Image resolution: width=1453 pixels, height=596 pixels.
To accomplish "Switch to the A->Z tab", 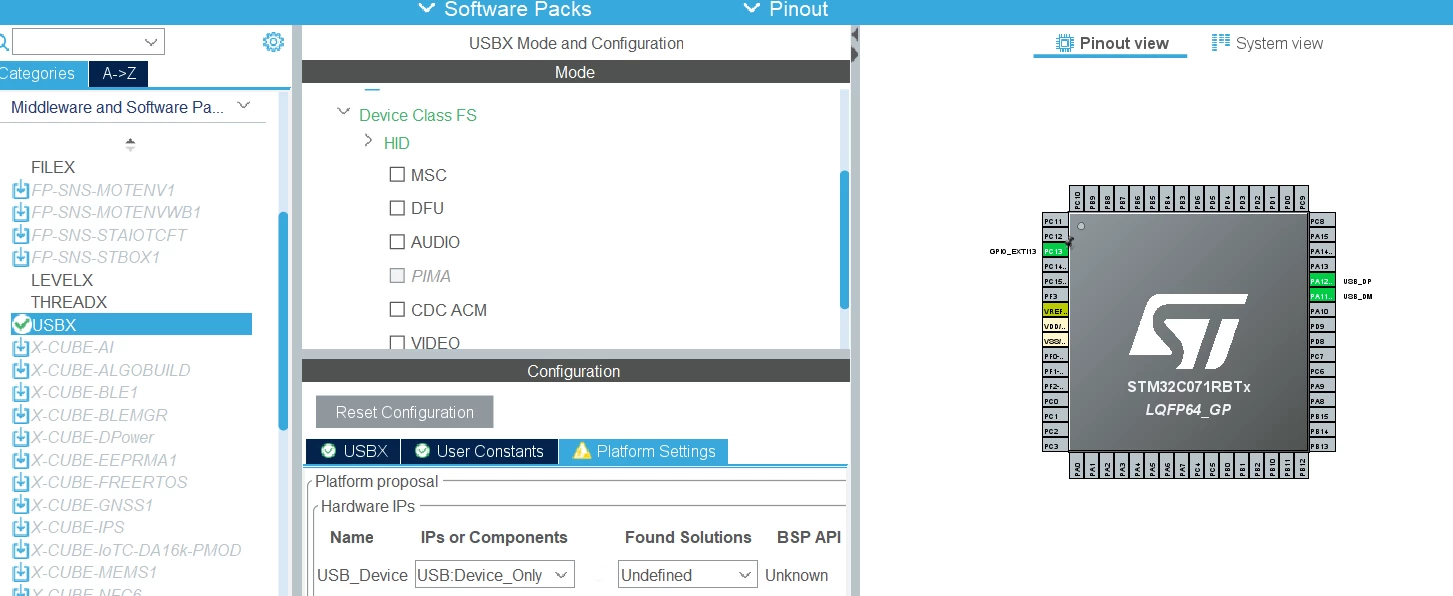I will point(119,74).
